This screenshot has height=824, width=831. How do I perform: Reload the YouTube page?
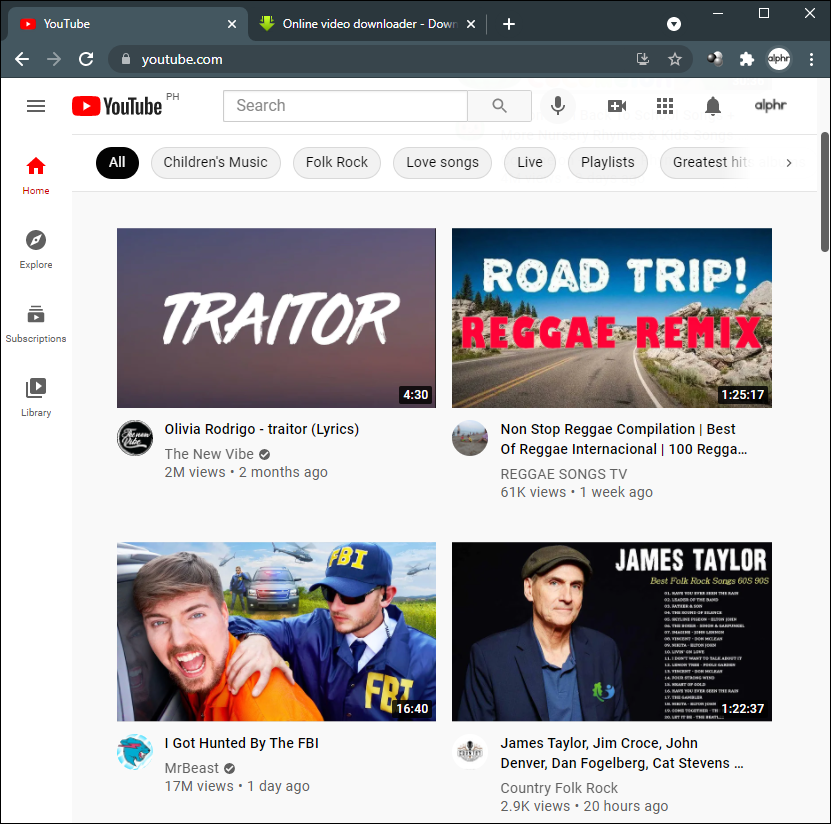click(x=86, y=59)
